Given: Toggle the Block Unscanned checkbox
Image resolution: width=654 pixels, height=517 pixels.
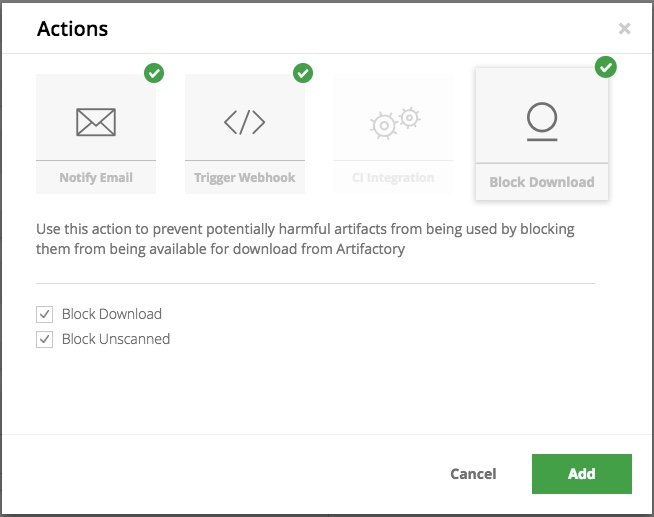Looking at the screenshot, I should pos(44,339).
